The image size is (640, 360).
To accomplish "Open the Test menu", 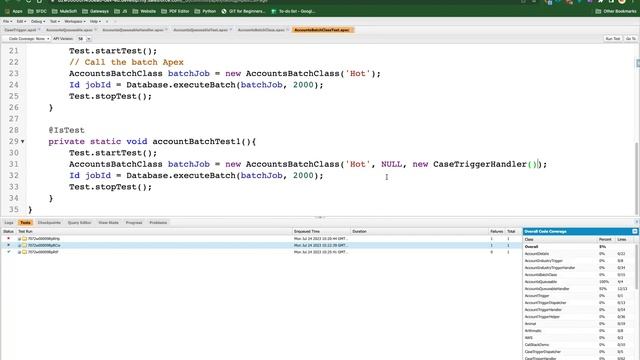I will (55, 21).
